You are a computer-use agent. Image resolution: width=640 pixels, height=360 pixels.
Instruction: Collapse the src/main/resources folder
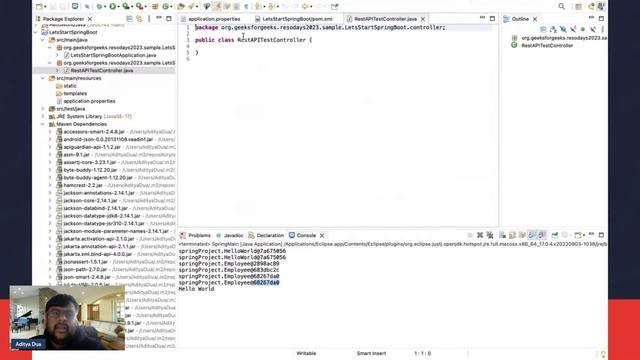[x=43, y=78]
